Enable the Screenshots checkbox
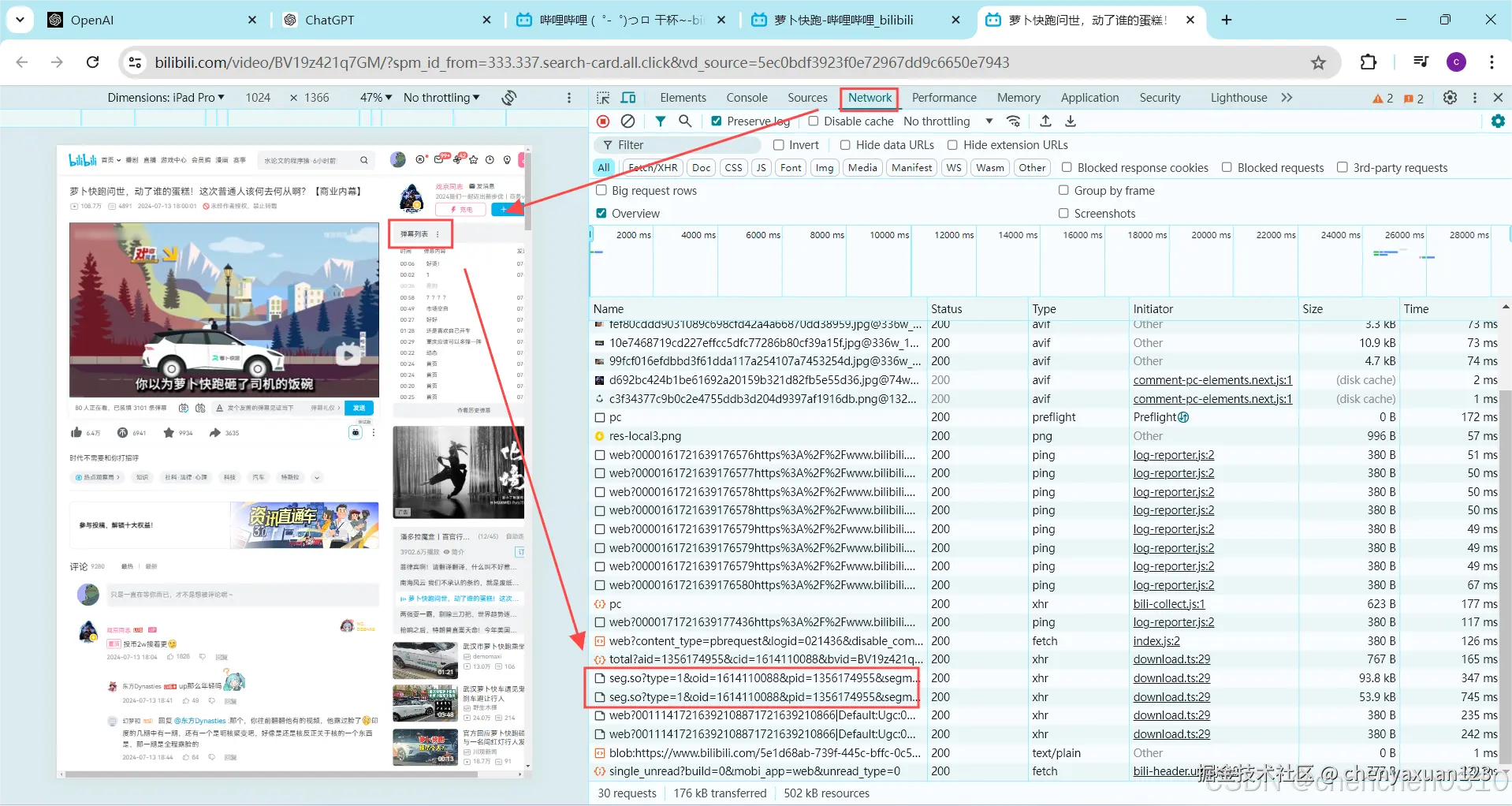This screenshot has height=806, width=1512. tap(1063, 213)
